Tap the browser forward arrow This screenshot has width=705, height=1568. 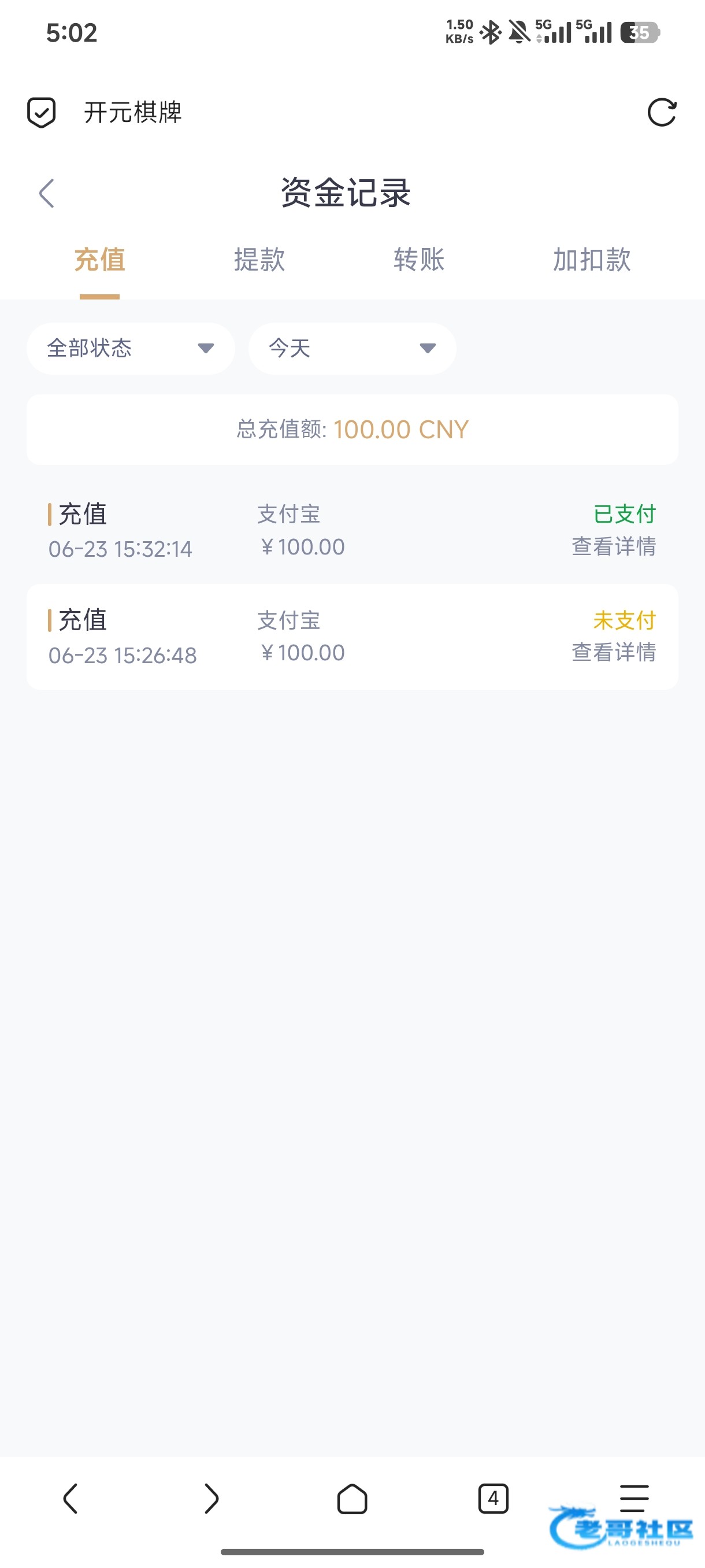click(x=211, y=1498)
